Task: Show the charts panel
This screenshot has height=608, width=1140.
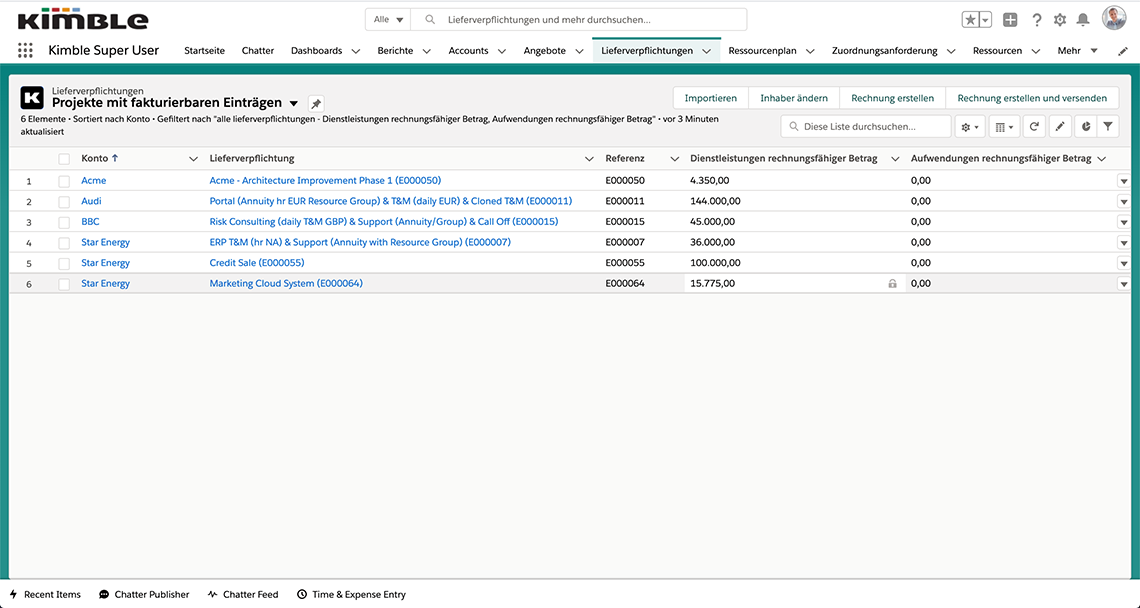Action: 1085,127
